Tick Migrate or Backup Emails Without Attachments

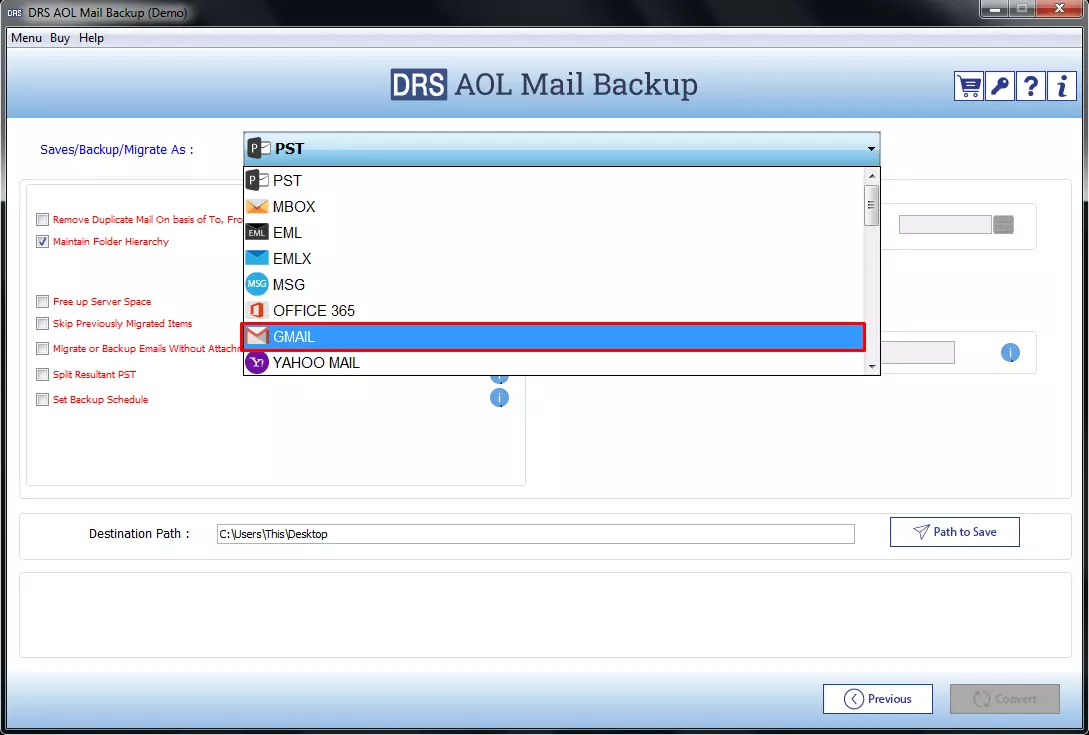42,349
